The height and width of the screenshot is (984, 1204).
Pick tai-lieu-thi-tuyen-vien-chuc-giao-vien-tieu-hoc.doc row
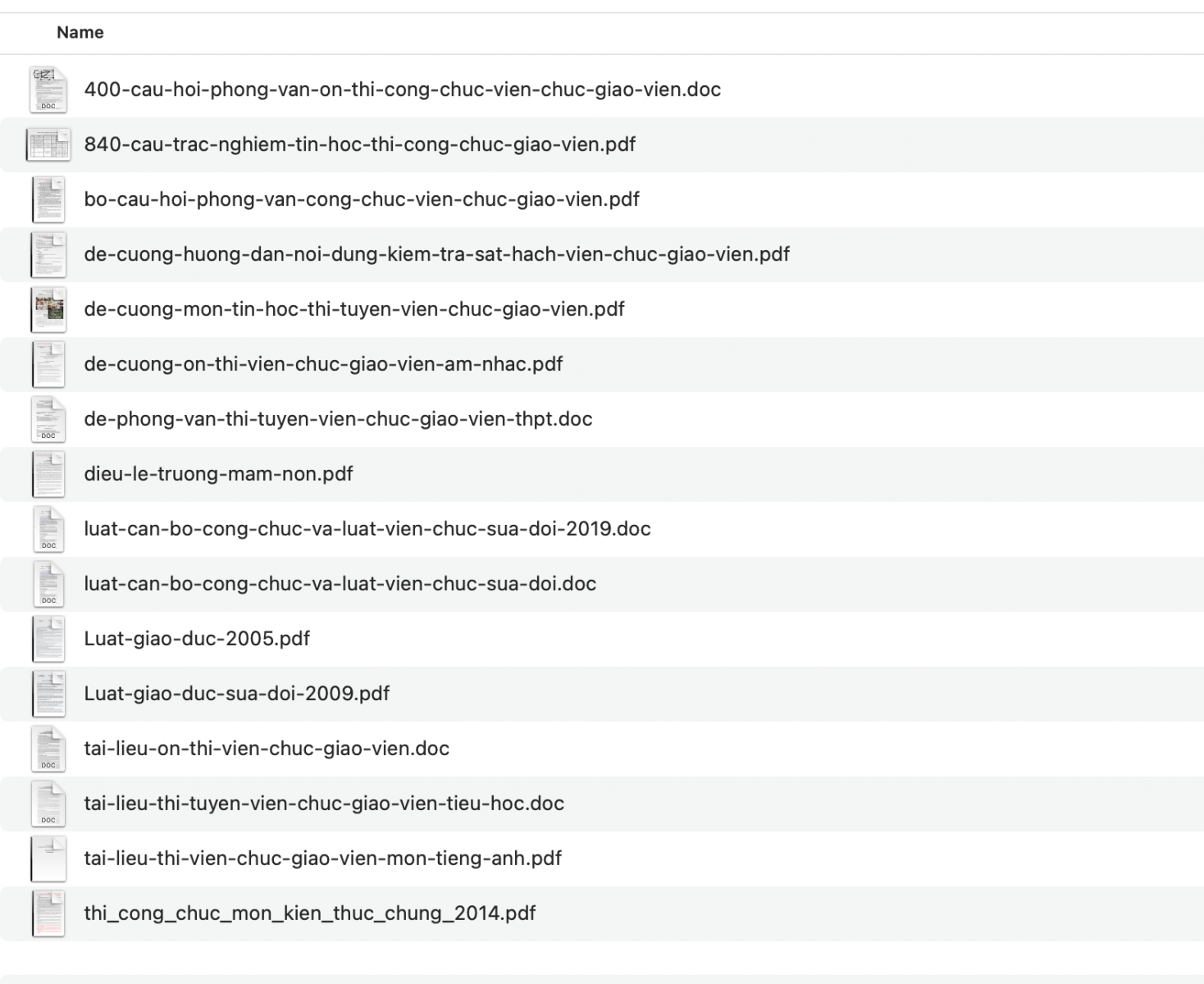coord(602,804)
